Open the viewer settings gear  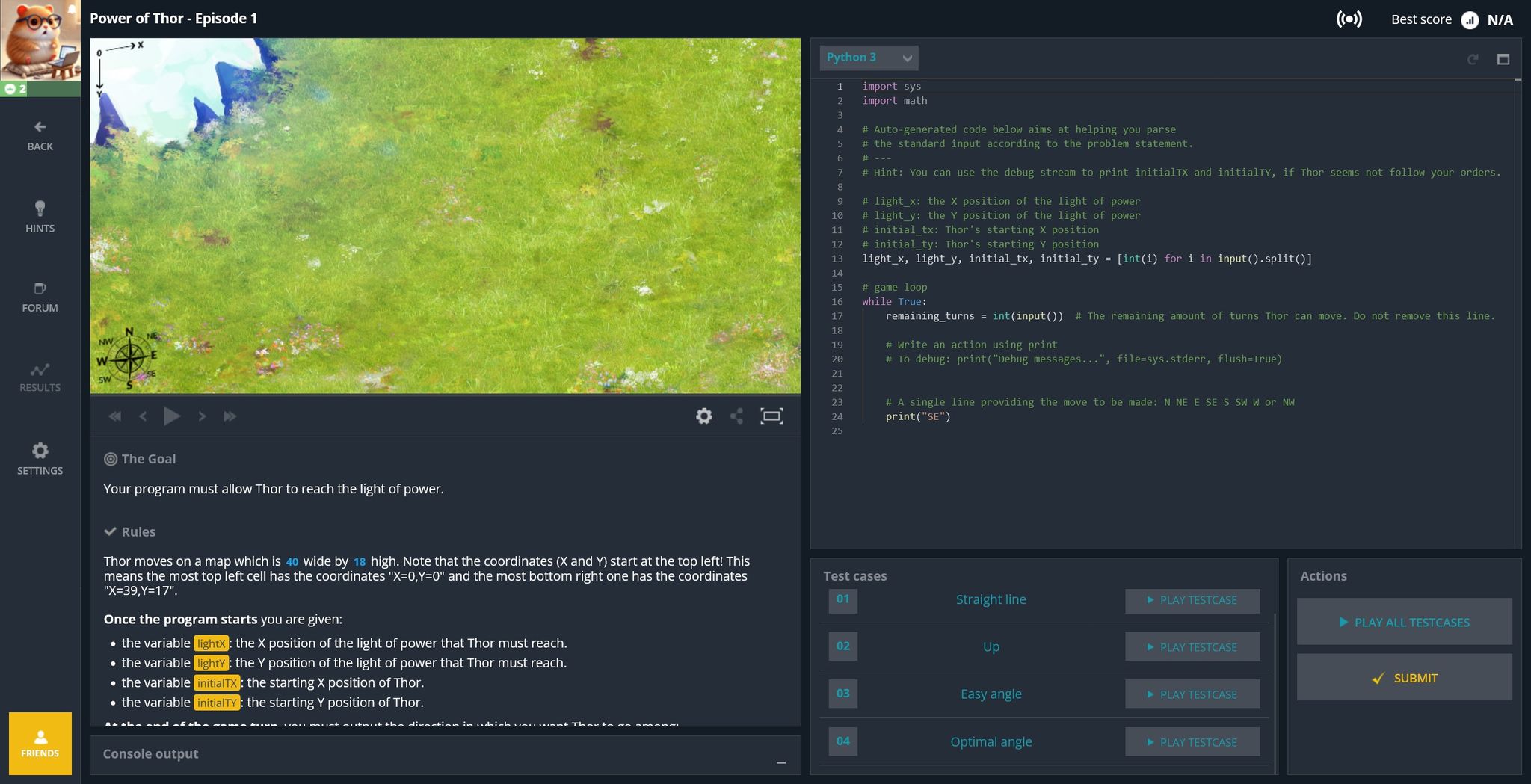point(703,416)
